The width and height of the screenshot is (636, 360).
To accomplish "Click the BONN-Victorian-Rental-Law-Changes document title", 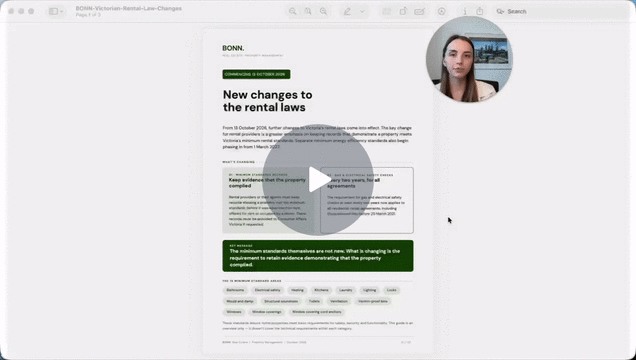I will click(129, 8).
